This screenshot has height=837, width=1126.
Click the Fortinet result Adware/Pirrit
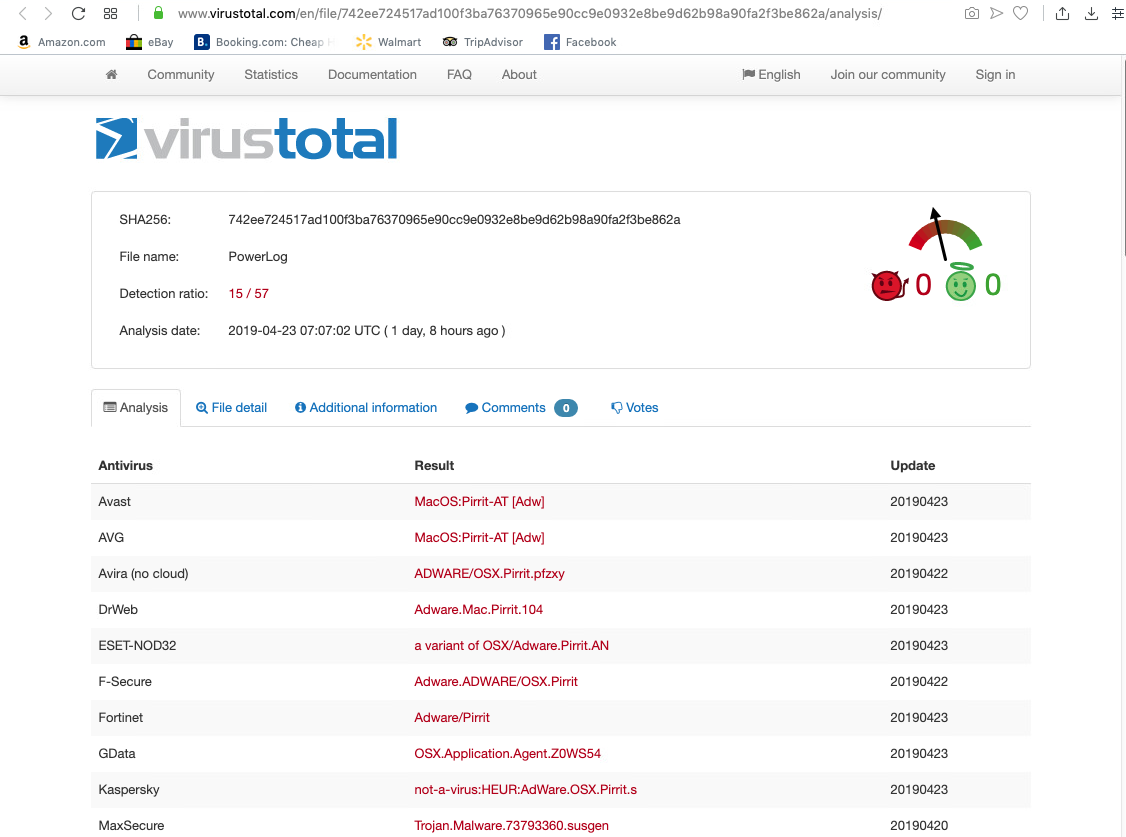[x=452, y=718]
